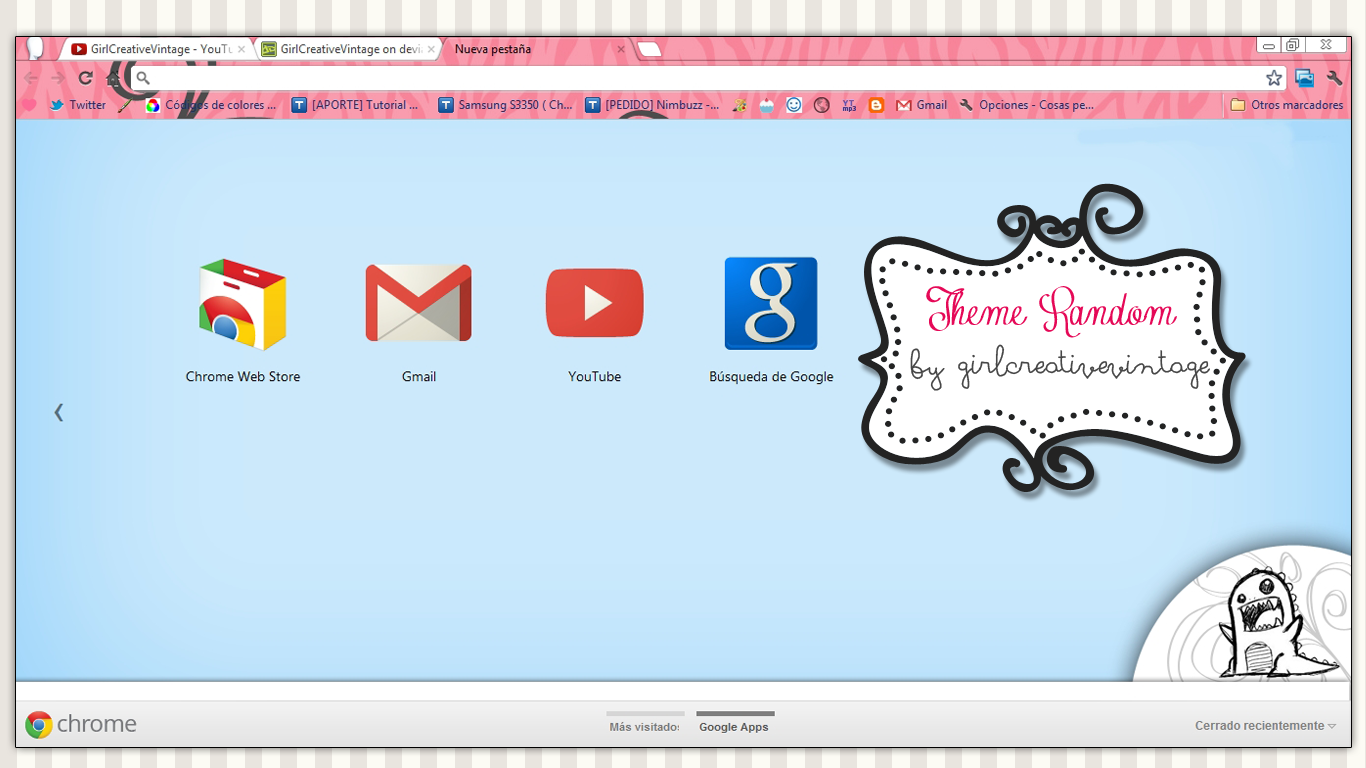Viewport: 1366px width, 768px height.
Task: Open a new tab with the button
Action: tap(649, 49)
